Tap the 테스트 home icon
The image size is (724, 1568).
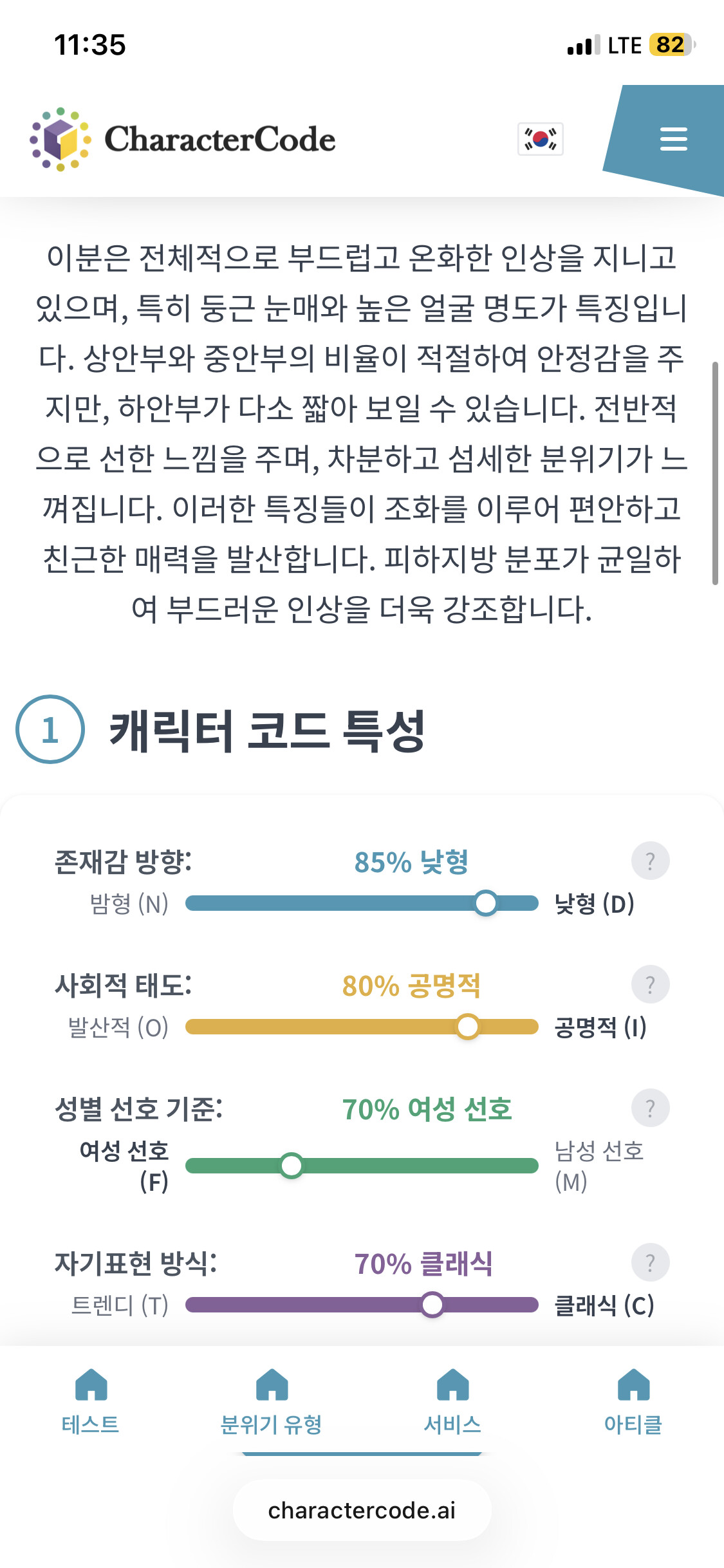click(91, 1384)
